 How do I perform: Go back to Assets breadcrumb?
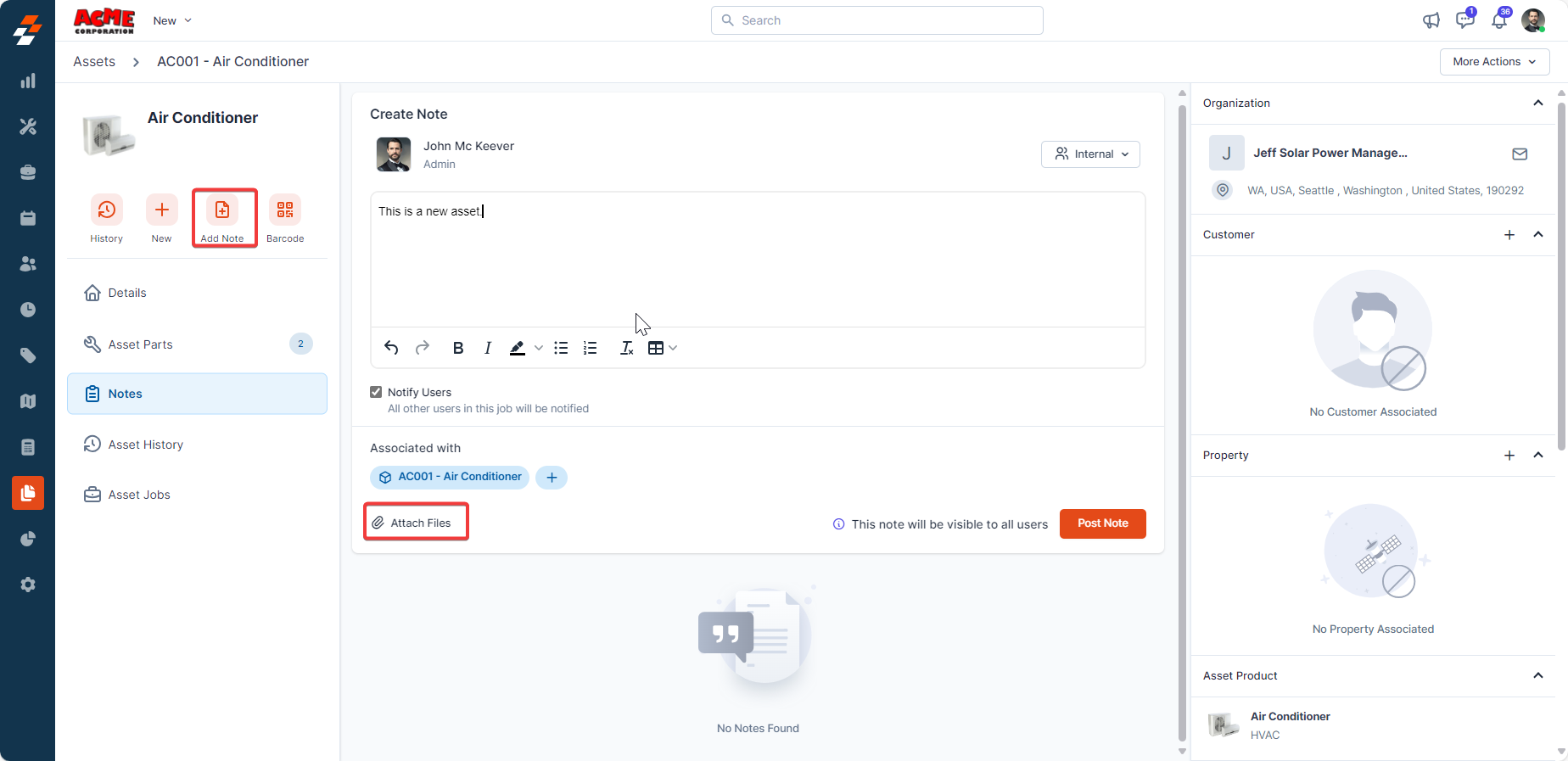(x=94, y=61)
